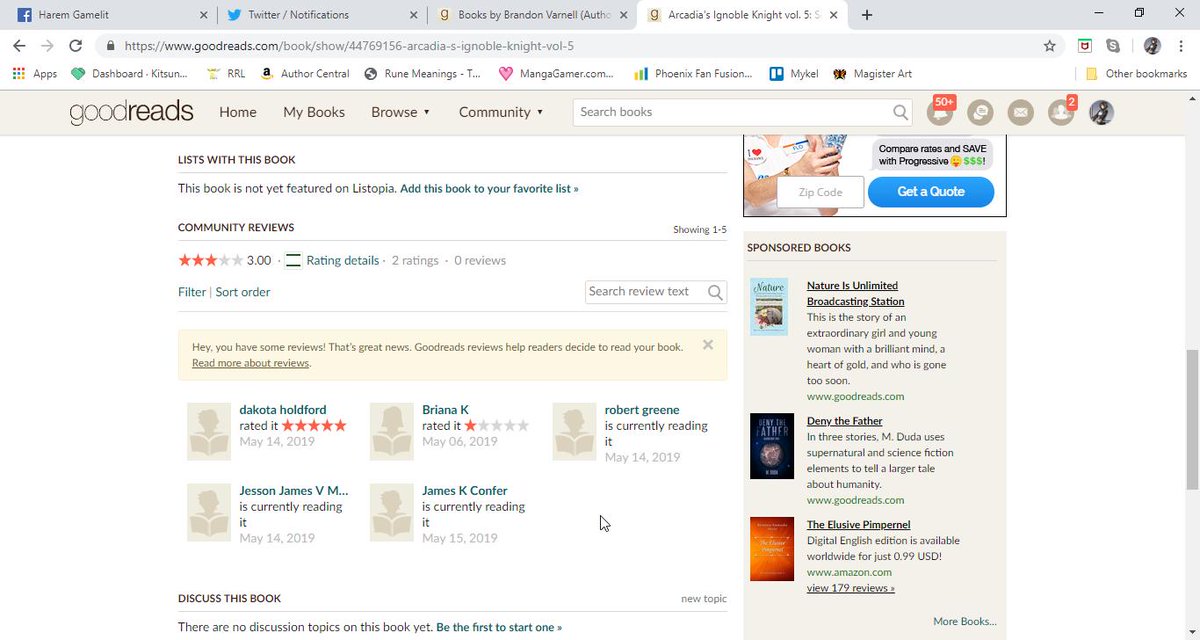This screenshot has height=640, width=1200.
Task: Click More Books... link
Action: (965, 621)
